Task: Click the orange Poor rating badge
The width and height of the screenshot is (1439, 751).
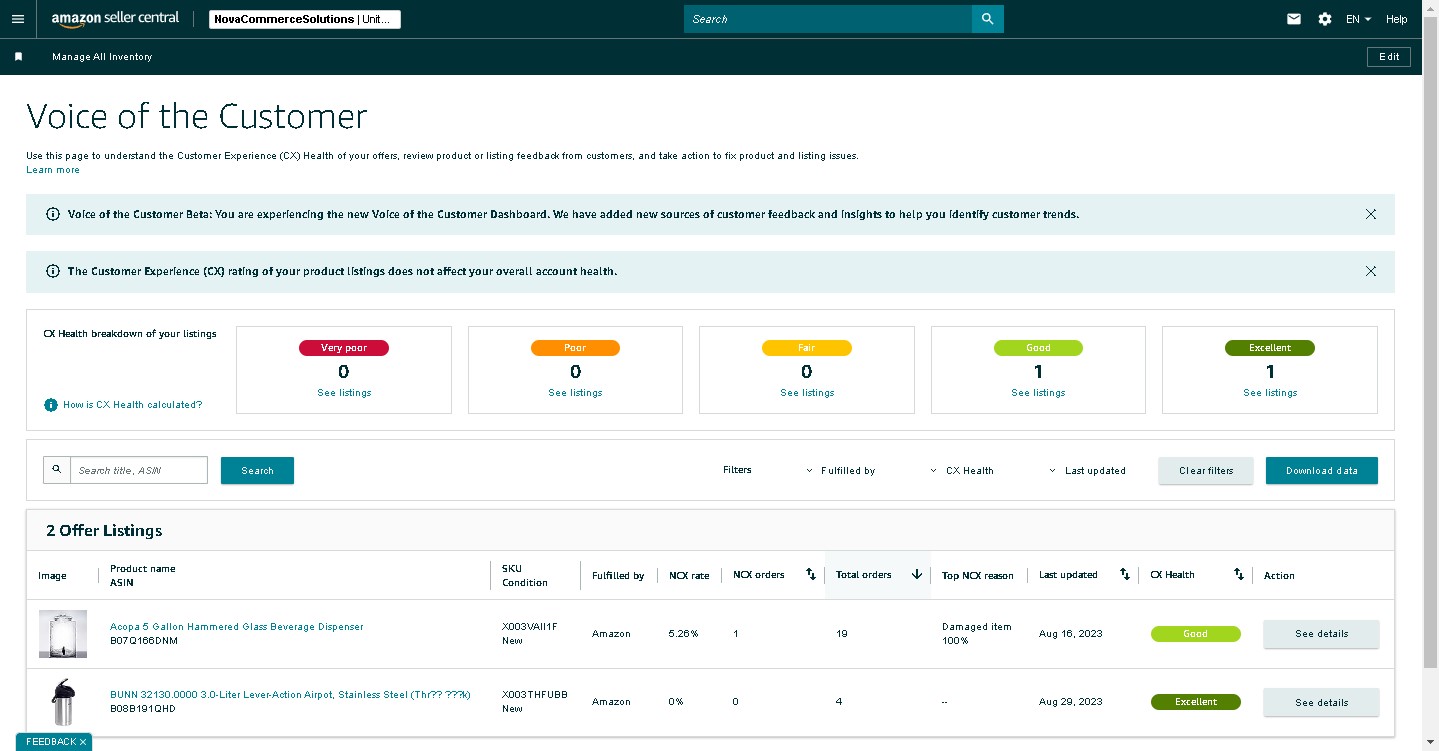Action: click(575, 348)
